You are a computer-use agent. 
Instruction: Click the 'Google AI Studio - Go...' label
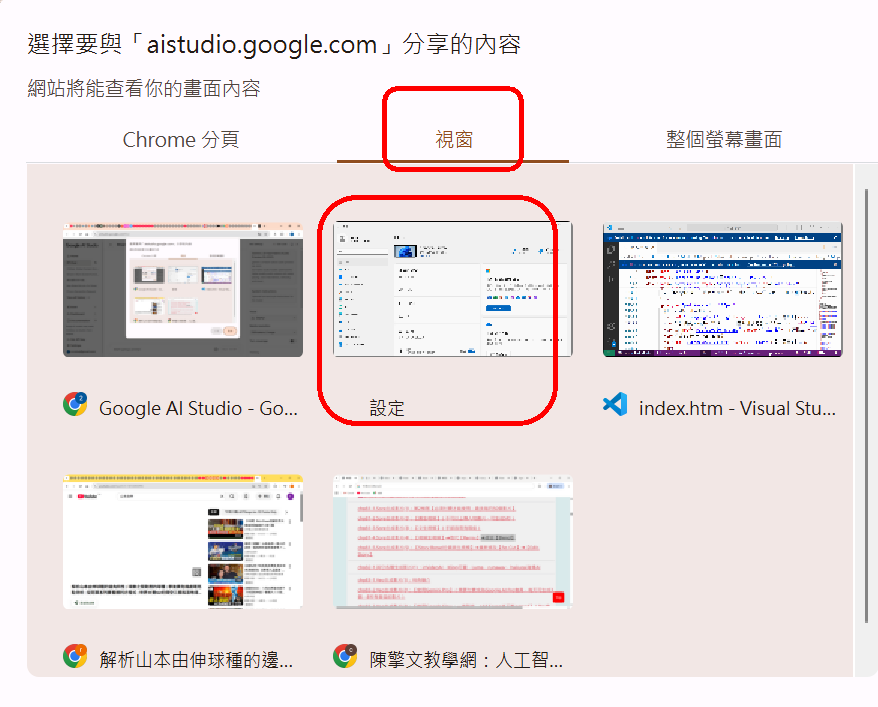pyautogui.click(x=199, y=408)
